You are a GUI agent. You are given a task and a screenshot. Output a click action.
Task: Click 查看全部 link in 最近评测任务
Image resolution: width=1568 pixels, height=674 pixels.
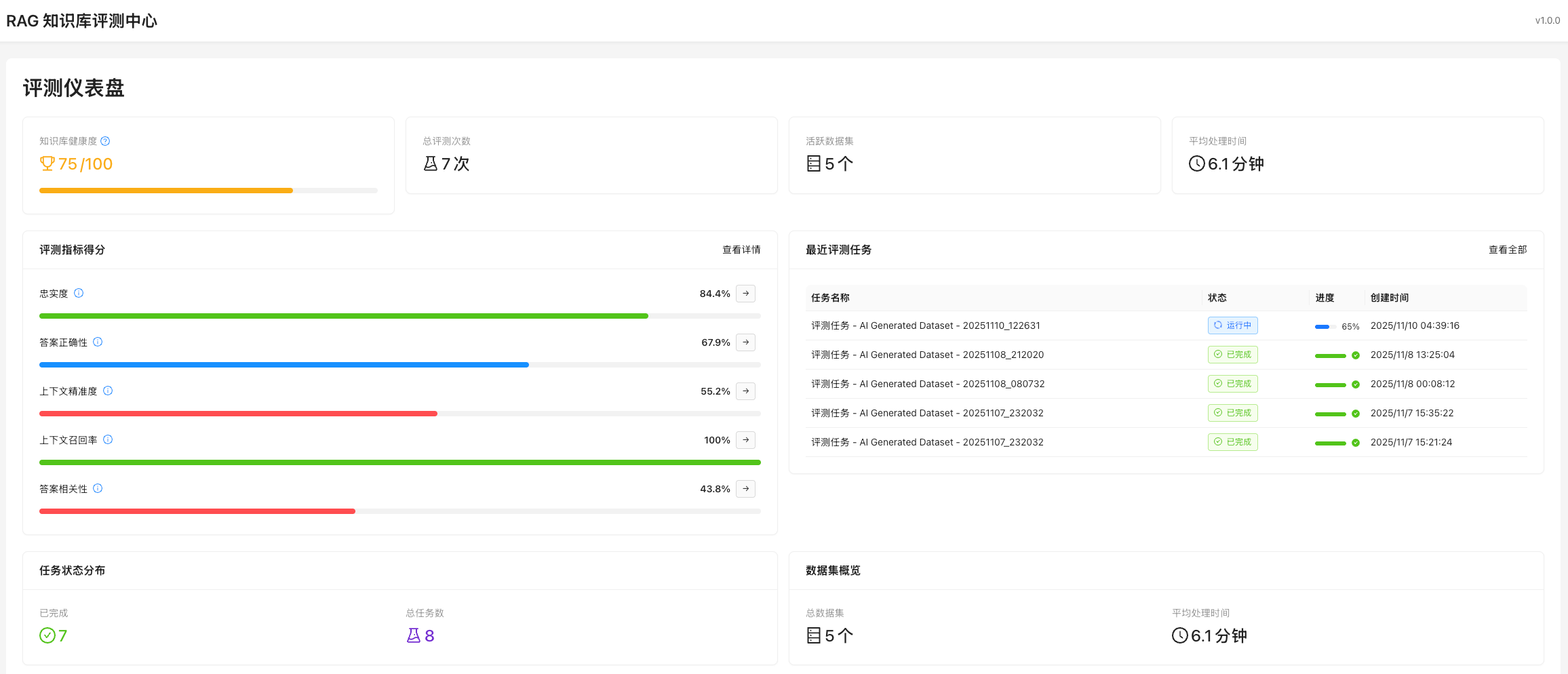coord(1507,250)
